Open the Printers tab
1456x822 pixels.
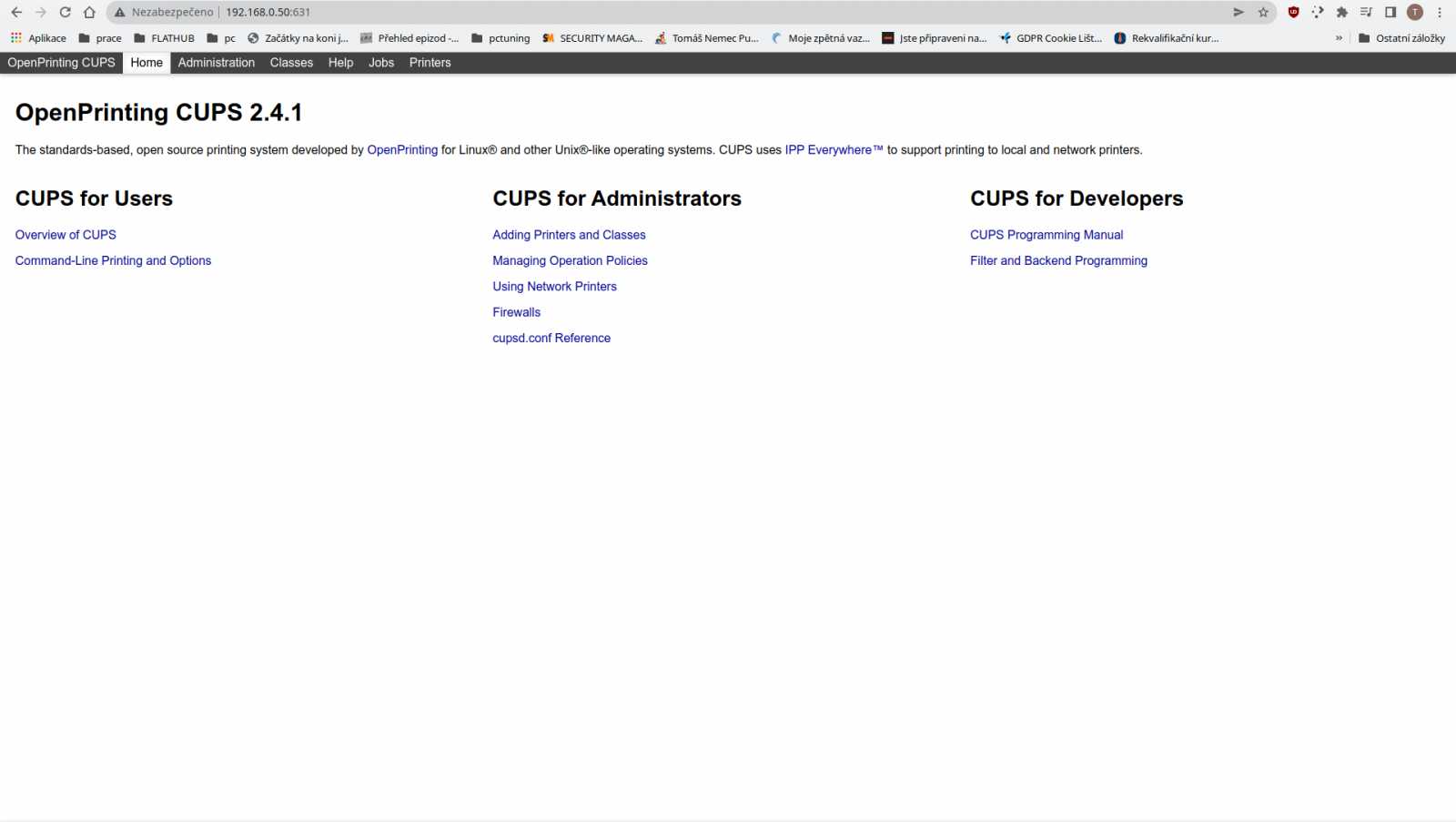click(430, 63)
